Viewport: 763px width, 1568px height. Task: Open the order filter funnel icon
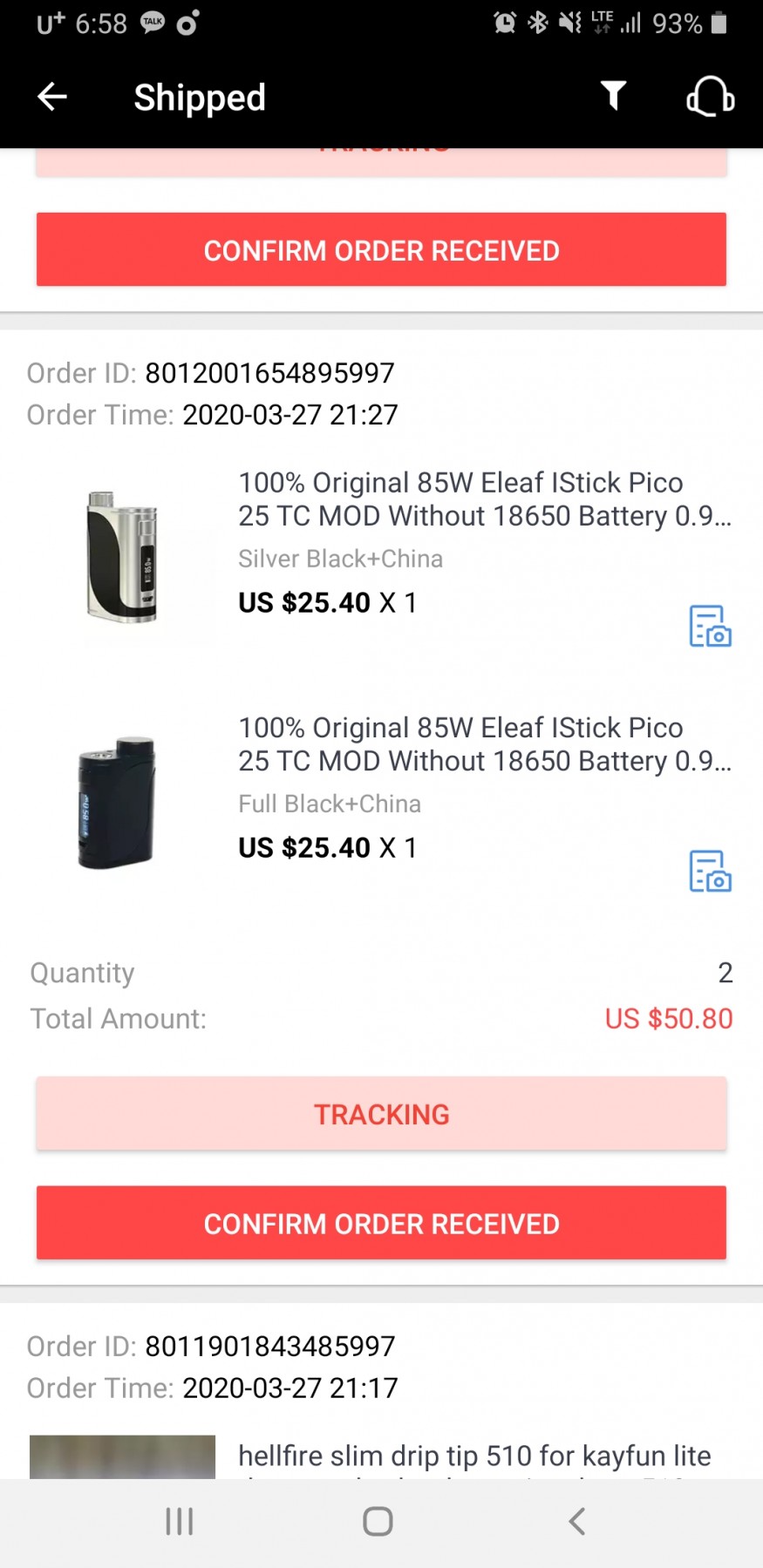(613, 96)
